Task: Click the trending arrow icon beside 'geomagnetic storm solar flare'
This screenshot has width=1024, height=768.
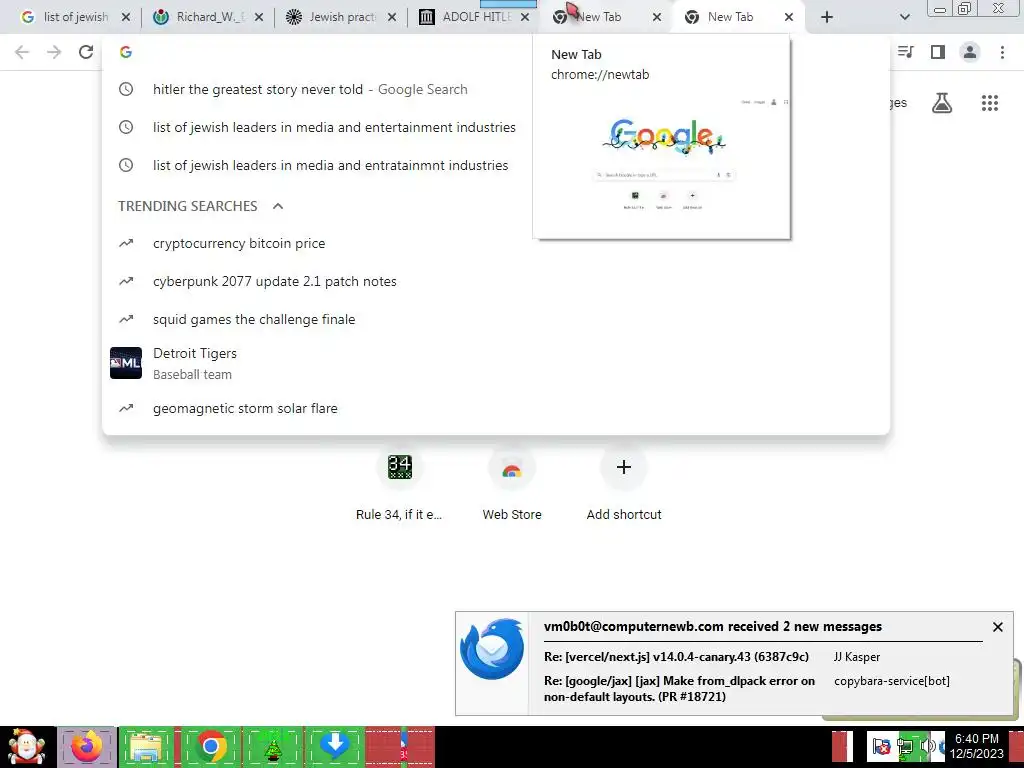Action: (126, 408)
